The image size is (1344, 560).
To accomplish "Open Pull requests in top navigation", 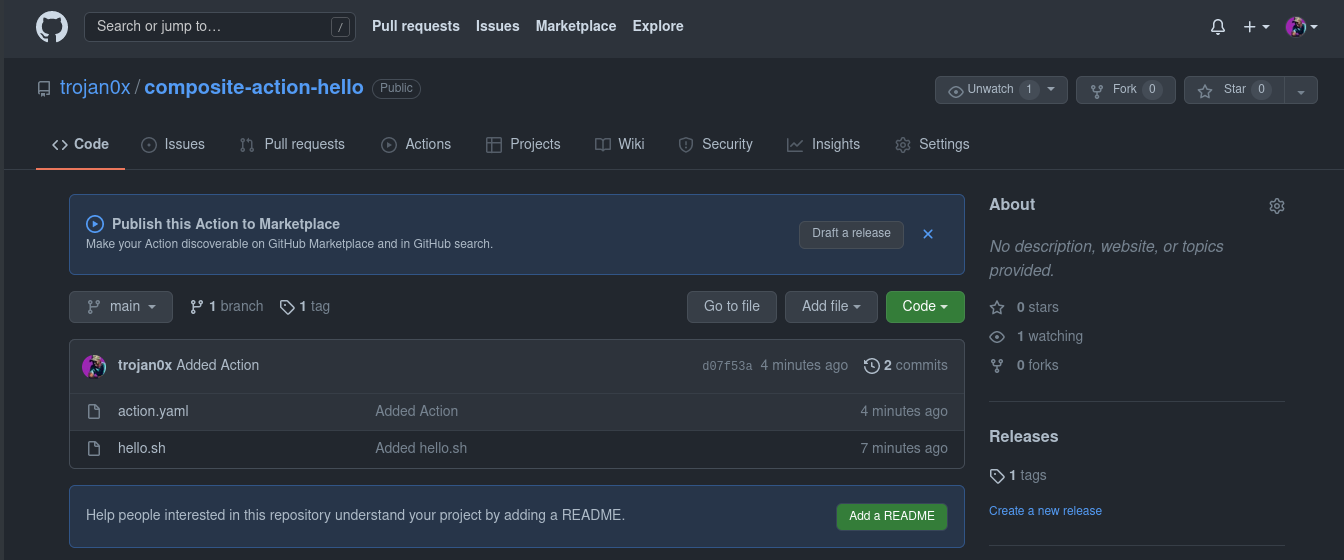I will (x=416, y=26).
